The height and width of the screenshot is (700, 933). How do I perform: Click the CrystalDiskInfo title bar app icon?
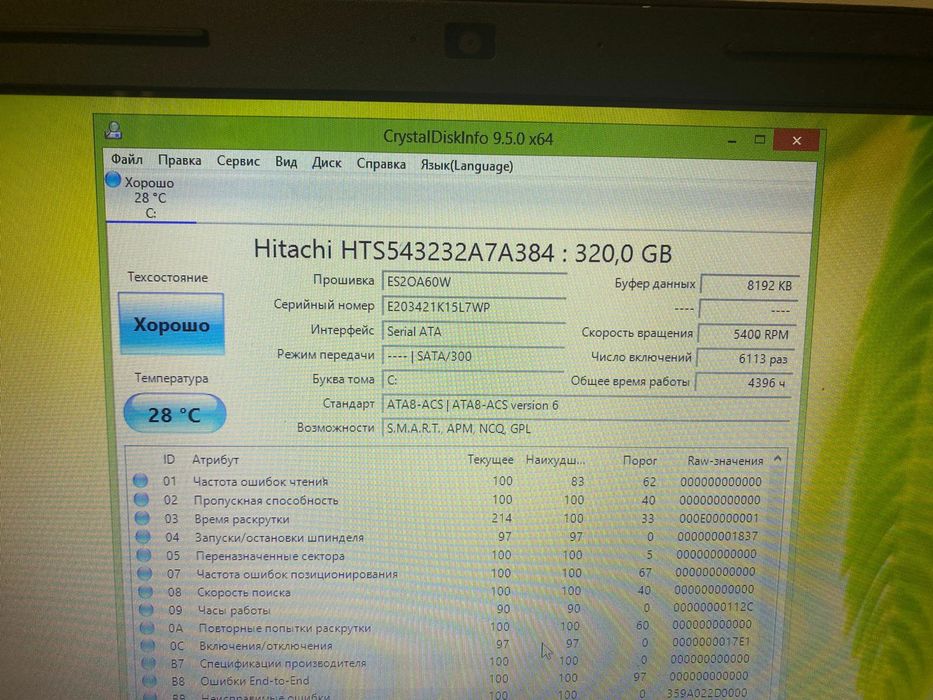point(114,130)
